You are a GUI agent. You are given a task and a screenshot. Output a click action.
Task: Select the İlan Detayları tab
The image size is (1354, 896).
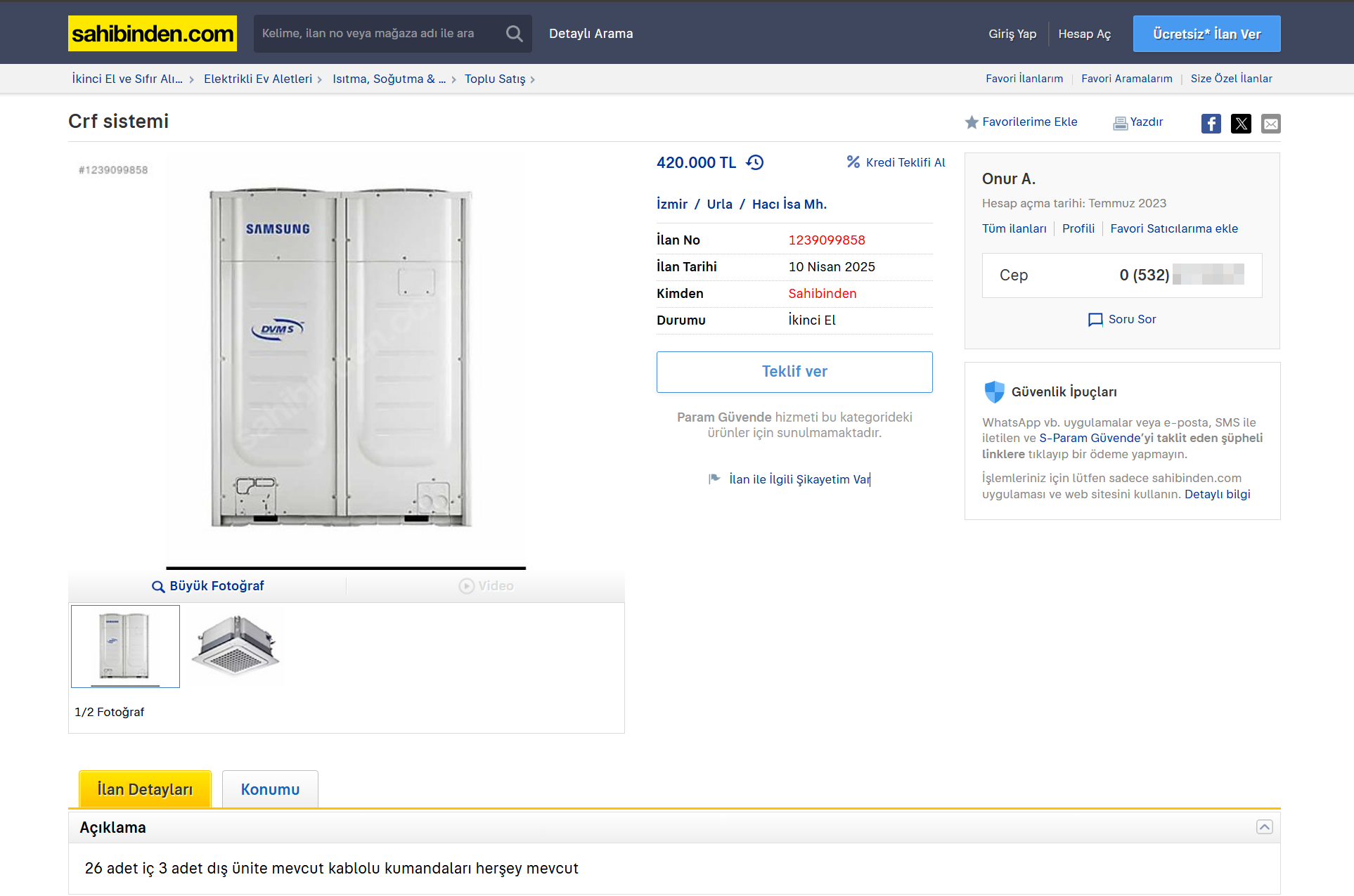coord(145,789)
